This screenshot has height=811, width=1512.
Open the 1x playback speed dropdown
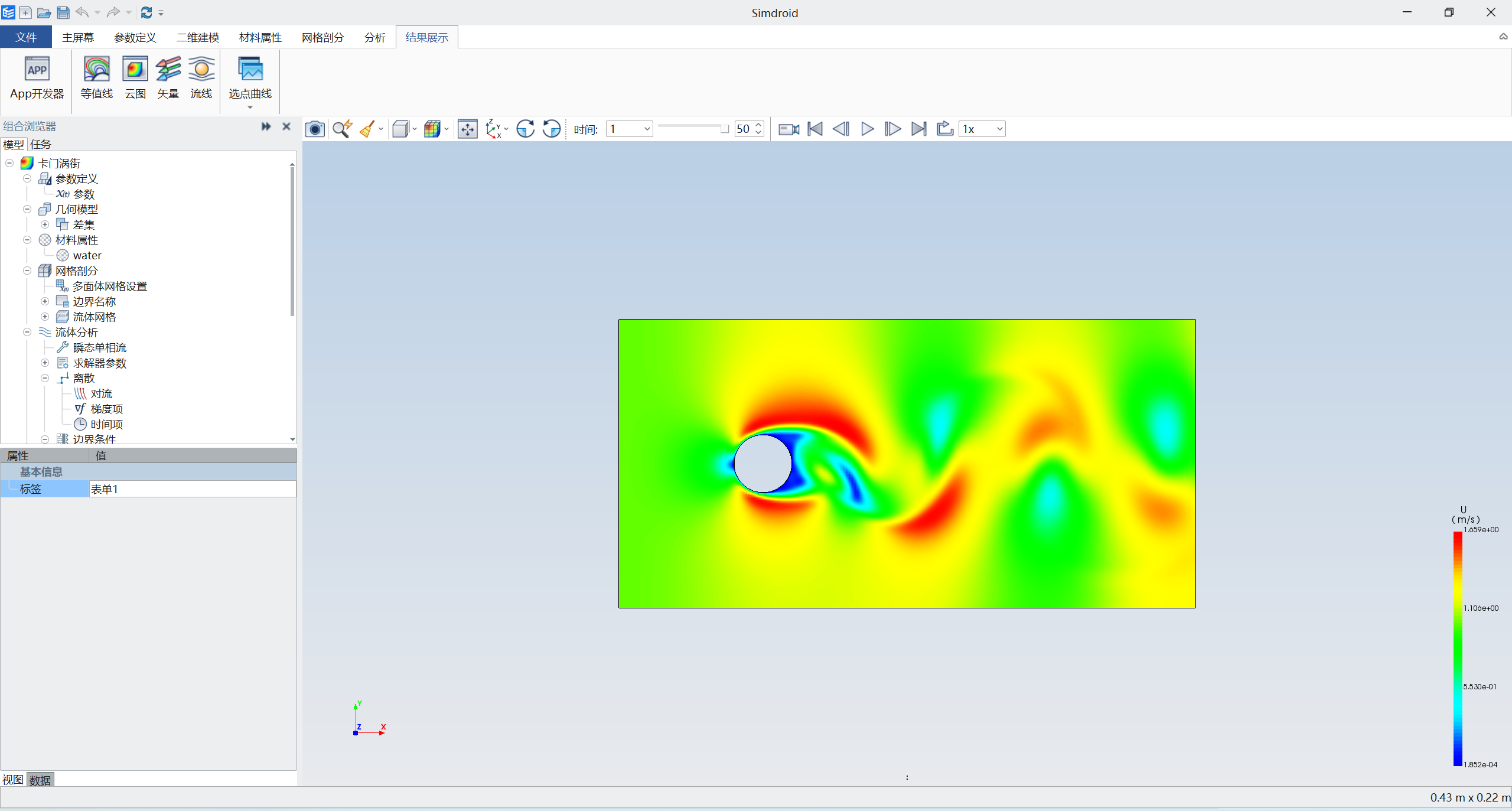[x=999, y=129]
